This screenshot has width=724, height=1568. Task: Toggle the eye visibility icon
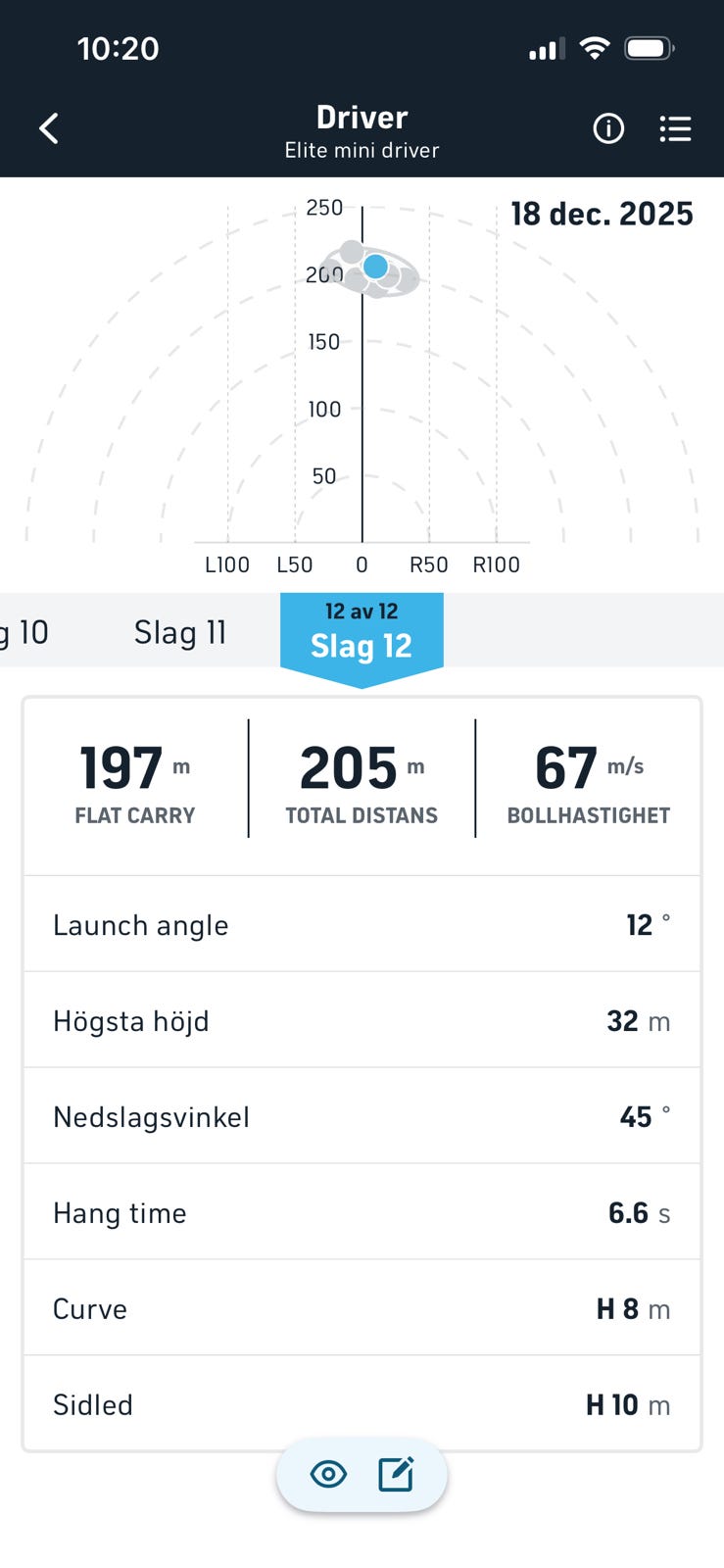pyautogui.click(x=328, y=1474)
